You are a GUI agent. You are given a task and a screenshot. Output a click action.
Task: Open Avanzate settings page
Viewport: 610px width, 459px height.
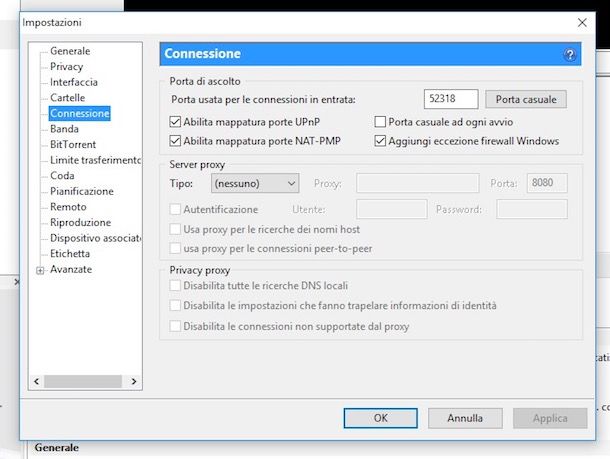click(71, 269)
